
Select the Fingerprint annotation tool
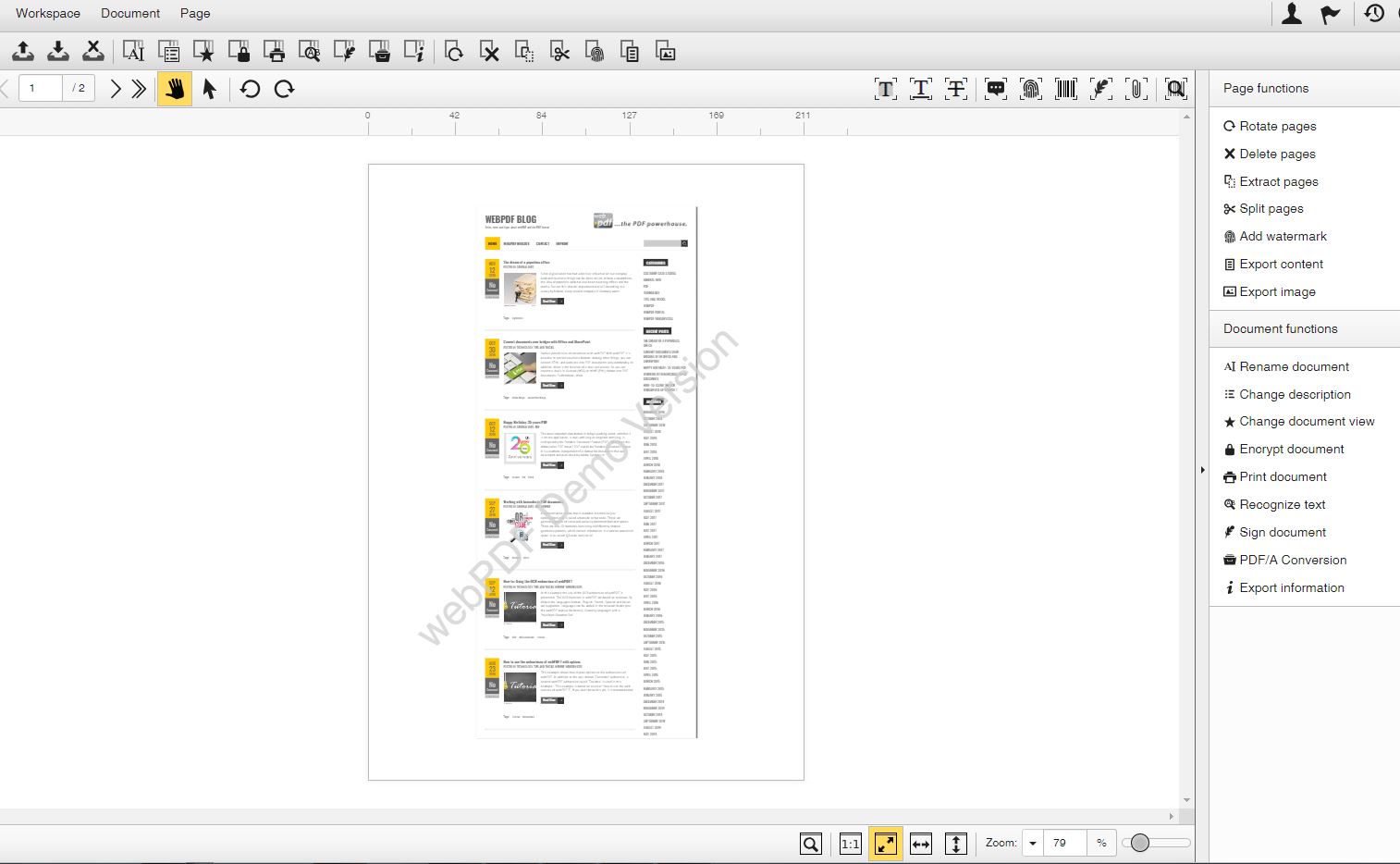[1031, 88]
